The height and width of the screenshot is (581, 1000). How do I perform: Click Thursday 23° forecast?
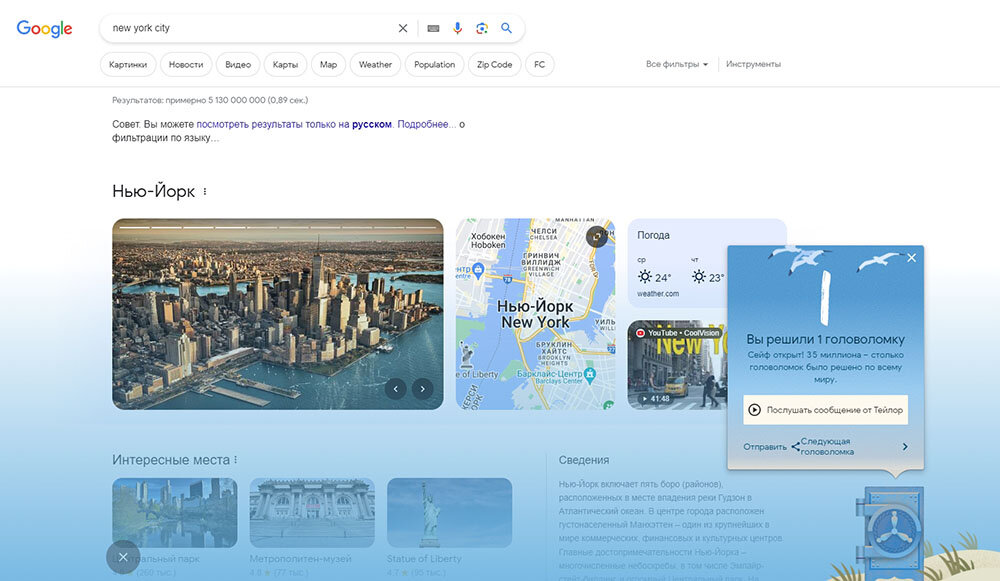click(x=708, y=271)
